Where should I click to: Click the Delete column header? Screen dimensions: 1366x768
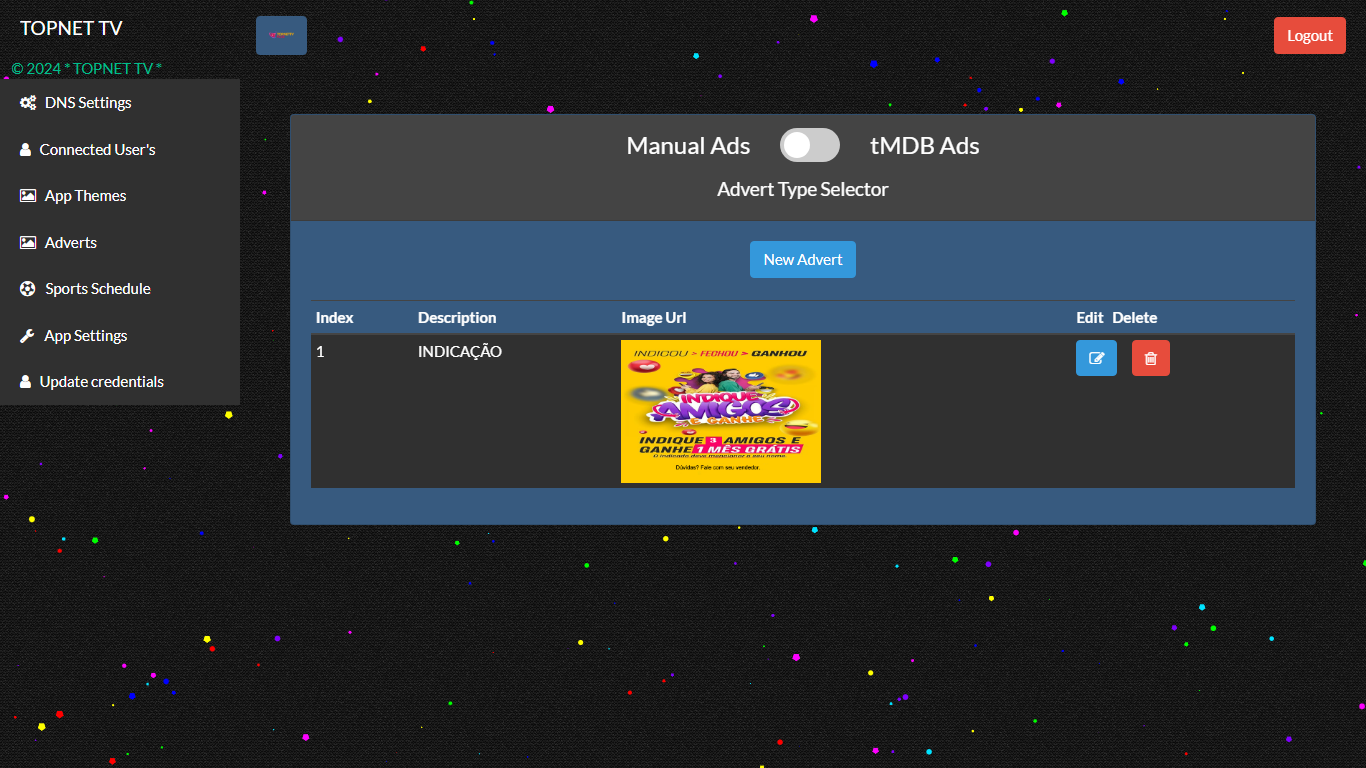(1135, 317)
